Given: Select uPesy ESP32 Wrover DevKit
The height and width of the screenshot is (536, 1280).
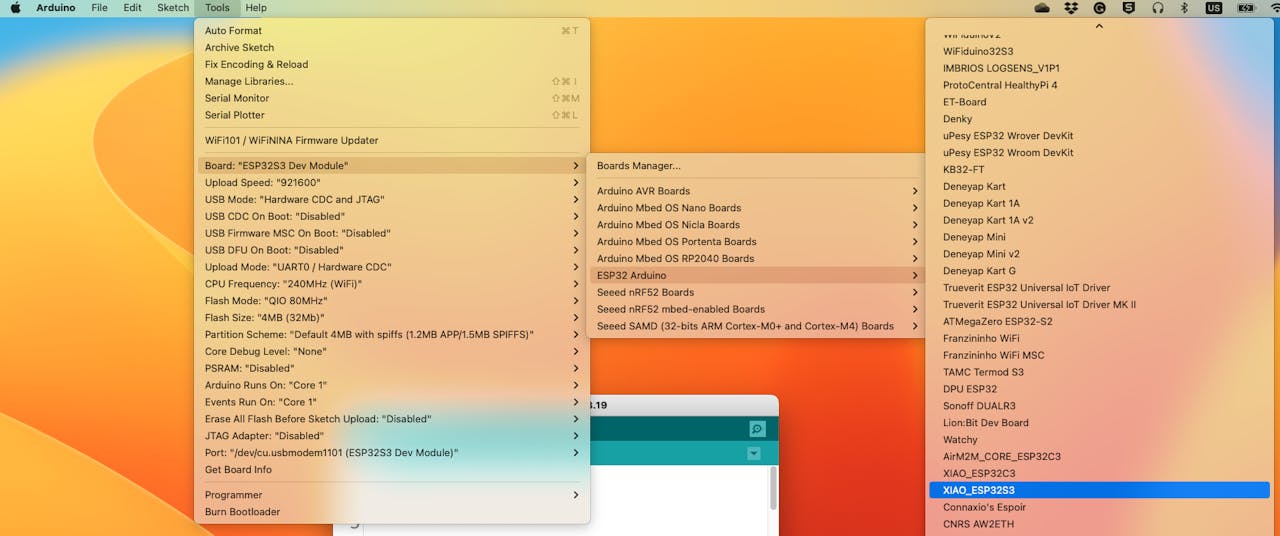Looking at the screenshot, I should coord(1099,136).
